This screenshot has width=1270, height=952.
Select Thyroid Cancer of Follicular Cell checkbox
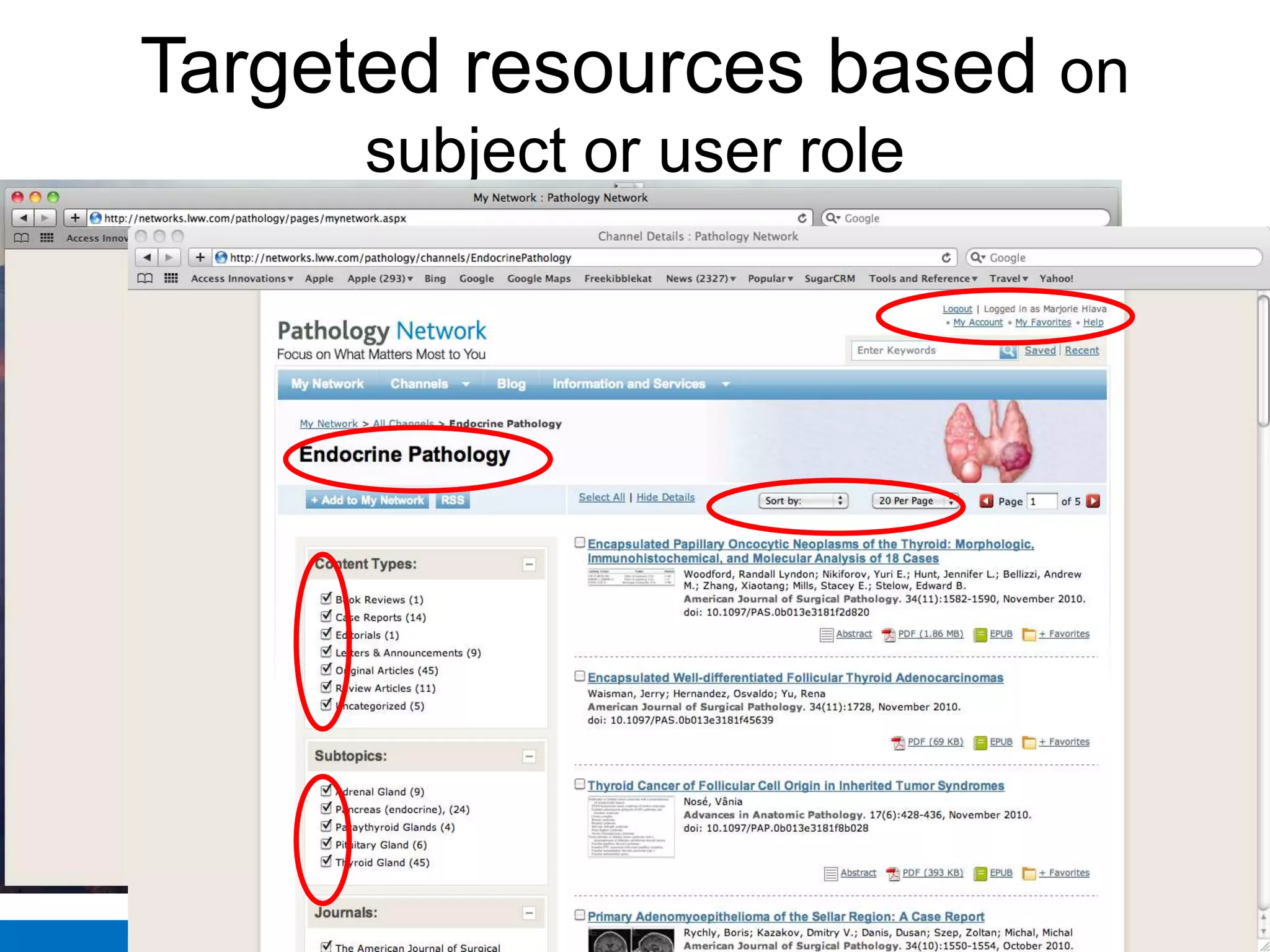580,784
